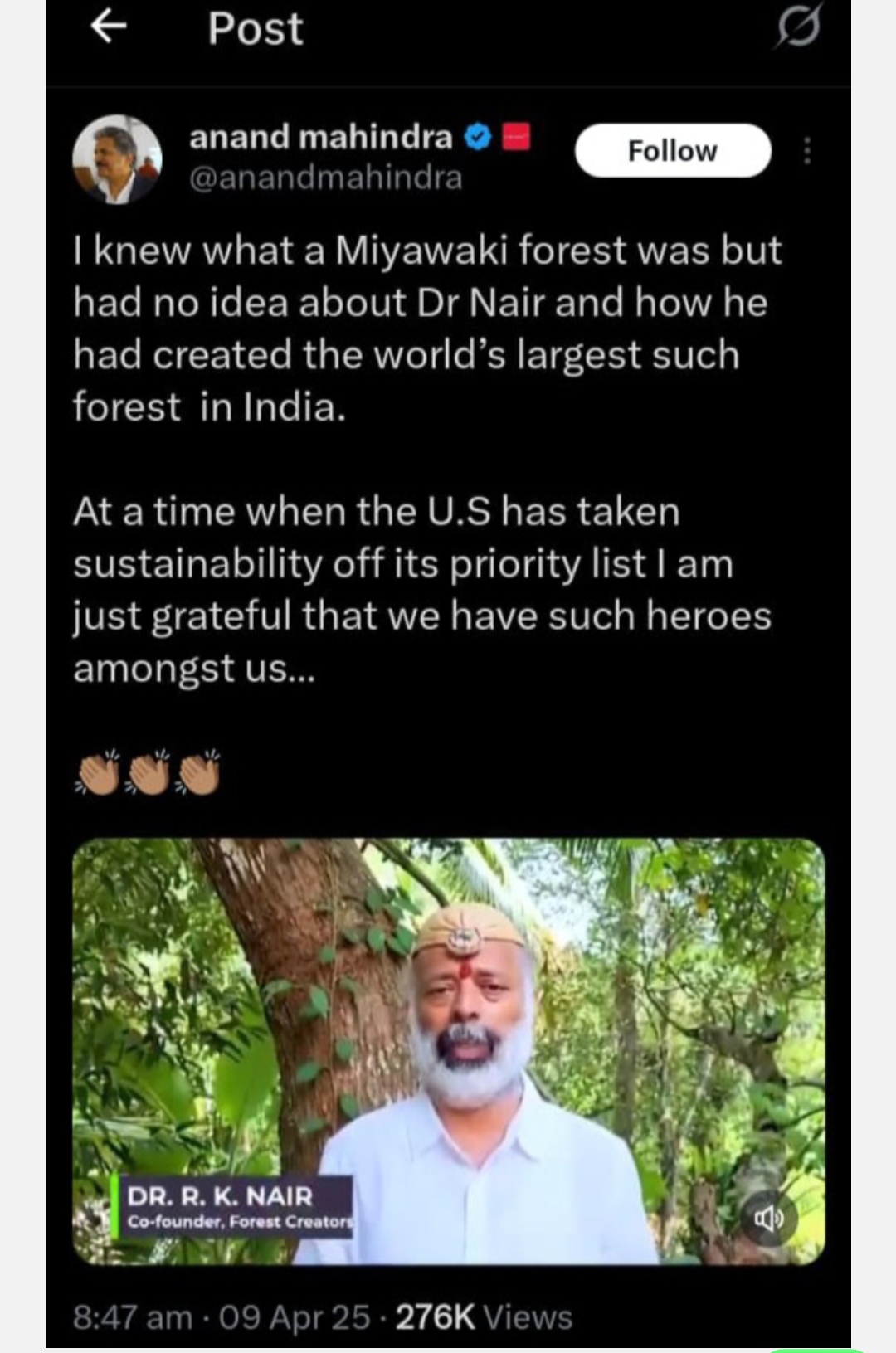Click the Co-founder, Forest Creators subtitle
Image resolution: width=896 pixels, height=1353 pixels.
point(240,1222)
